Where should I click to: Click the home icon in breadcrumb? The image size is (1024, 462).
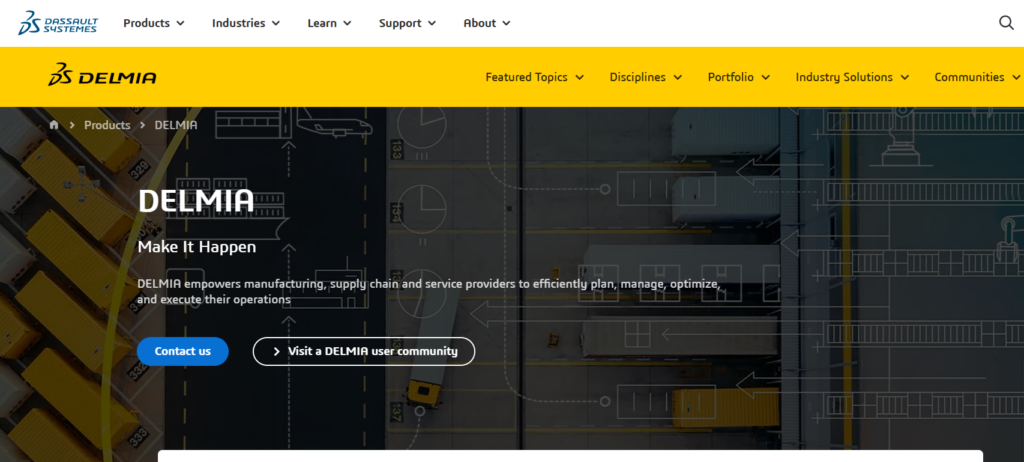click(x=55, y=125)
